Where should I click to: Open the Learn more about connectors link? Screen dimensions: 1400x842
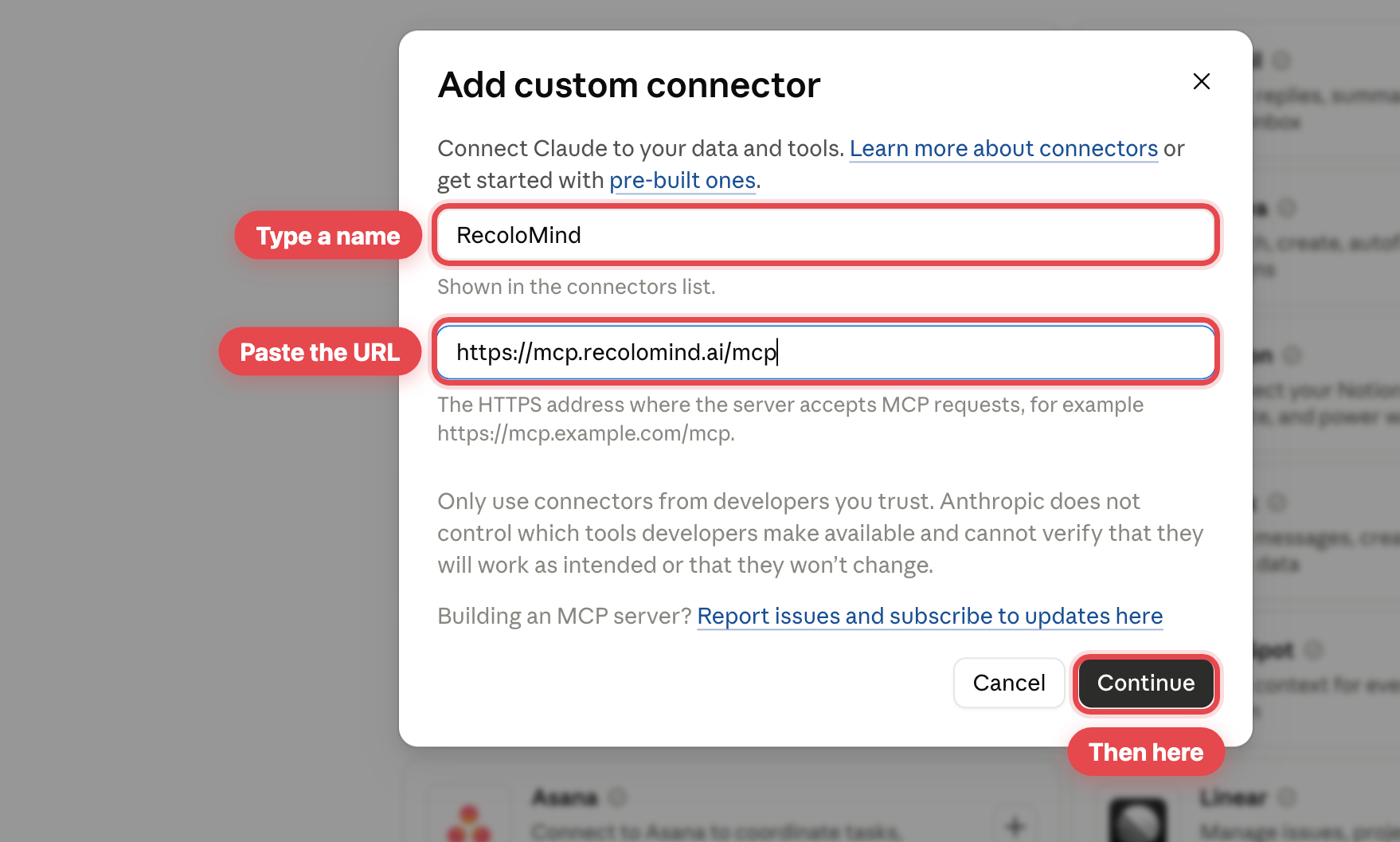click(x=1003, y=149)
